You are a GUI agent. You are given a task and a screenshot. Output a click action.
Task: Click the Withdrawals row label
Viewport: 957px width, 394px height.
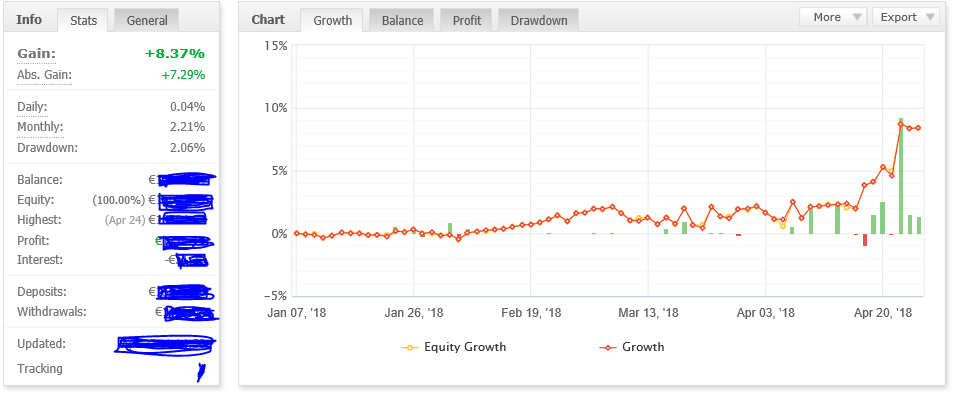click(x=52, y=312)
